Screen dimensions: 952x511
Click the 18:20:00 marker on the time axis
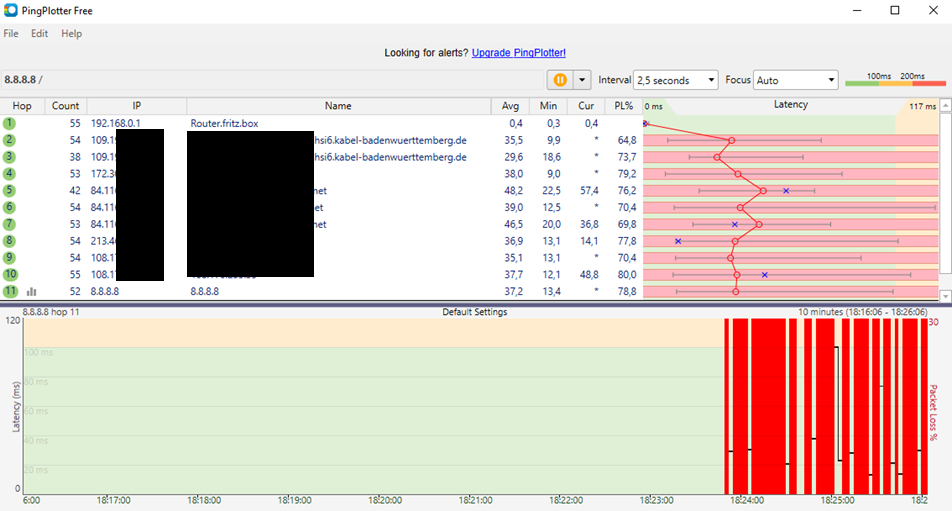point(385,501)
